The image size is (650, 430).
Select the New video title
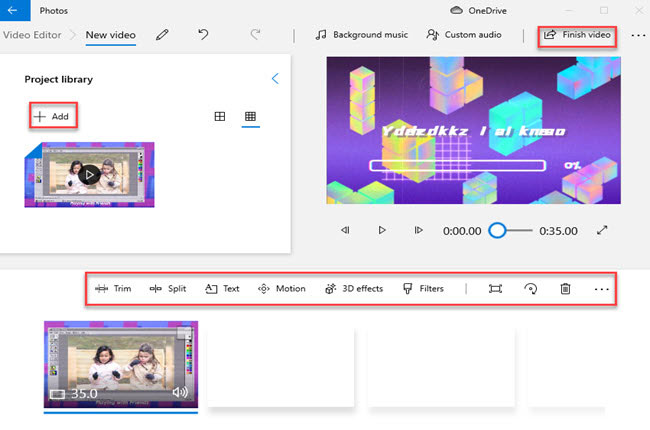point(111,35)
